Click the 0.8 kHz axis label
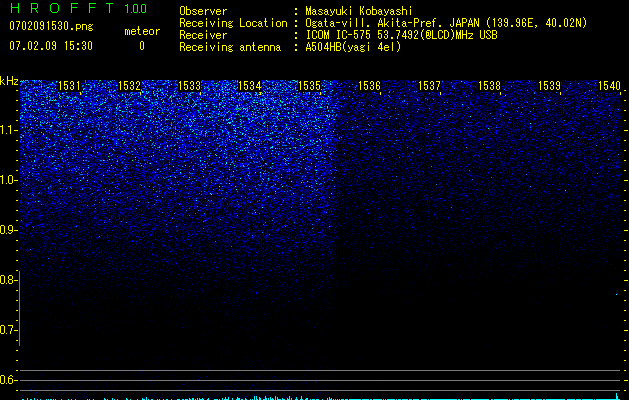Screen dimensions: 629x400 click(x=9, y=280)
